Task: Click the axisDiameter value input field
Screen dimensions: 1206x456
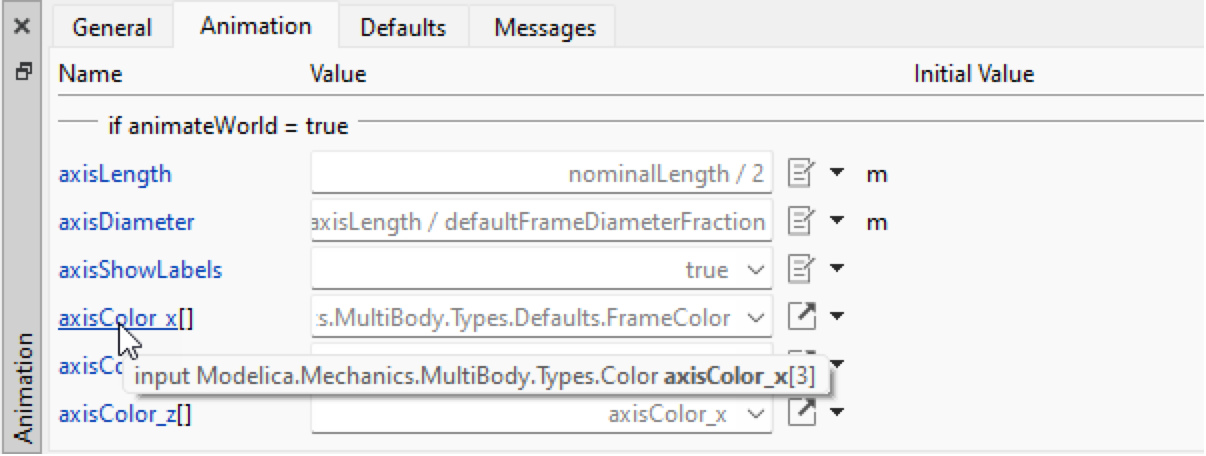Action: 541,222
